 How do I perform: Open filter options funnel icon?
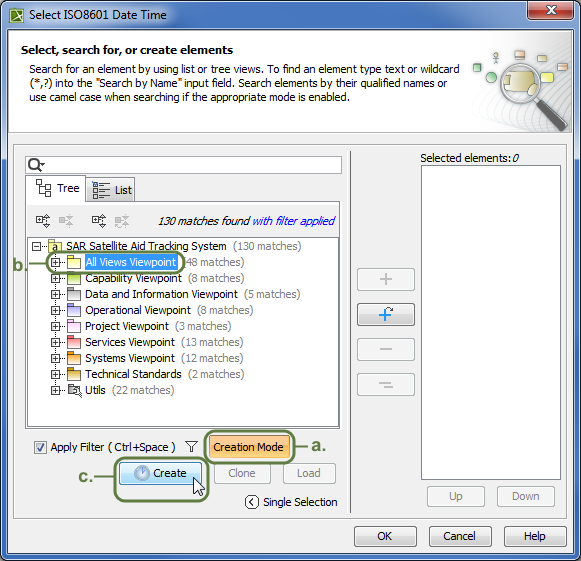pos(192,447)
